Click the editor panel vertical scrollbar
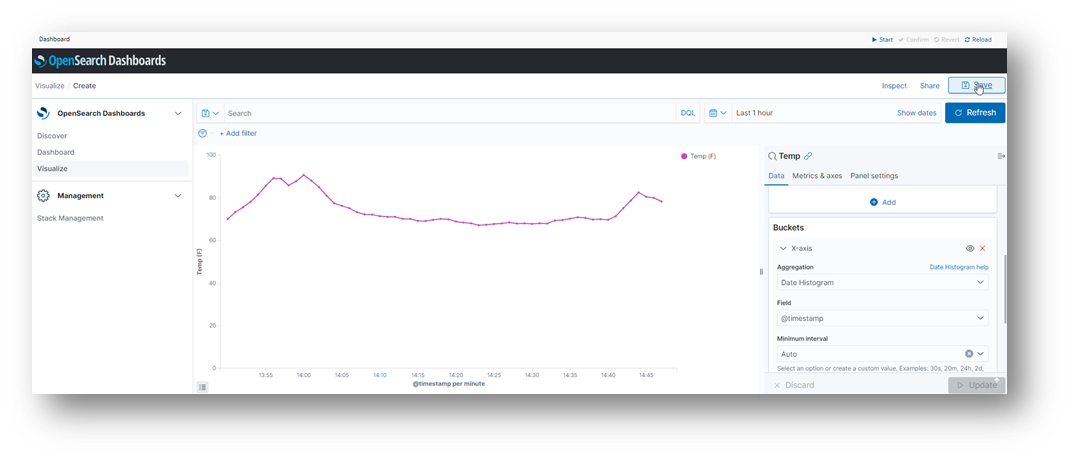 coord(1004,289)
